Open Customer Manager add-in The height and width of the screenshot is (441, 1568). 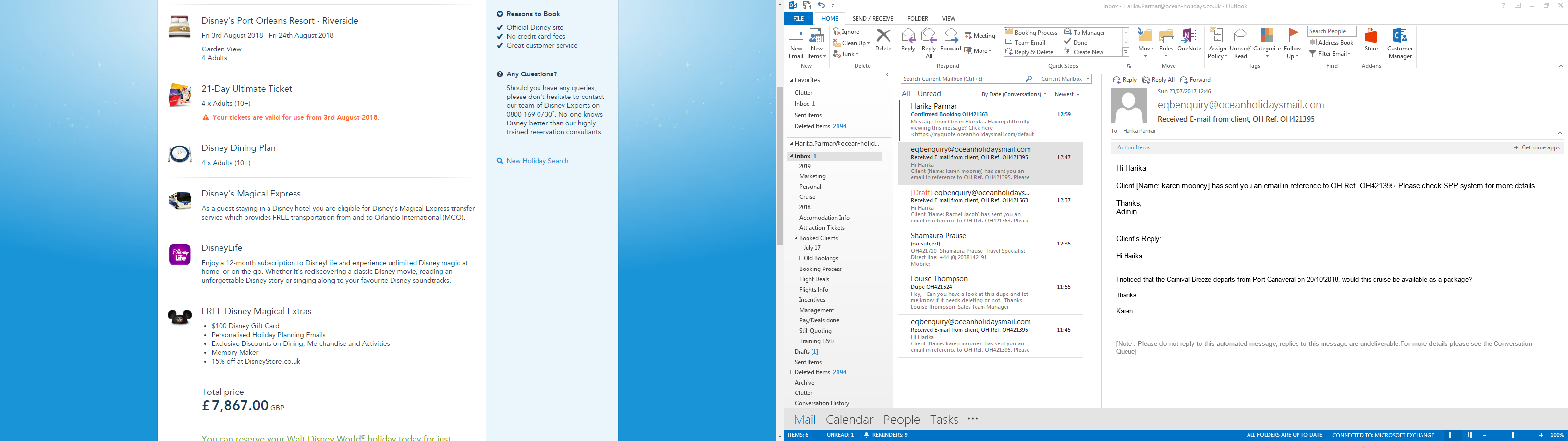1399,44
